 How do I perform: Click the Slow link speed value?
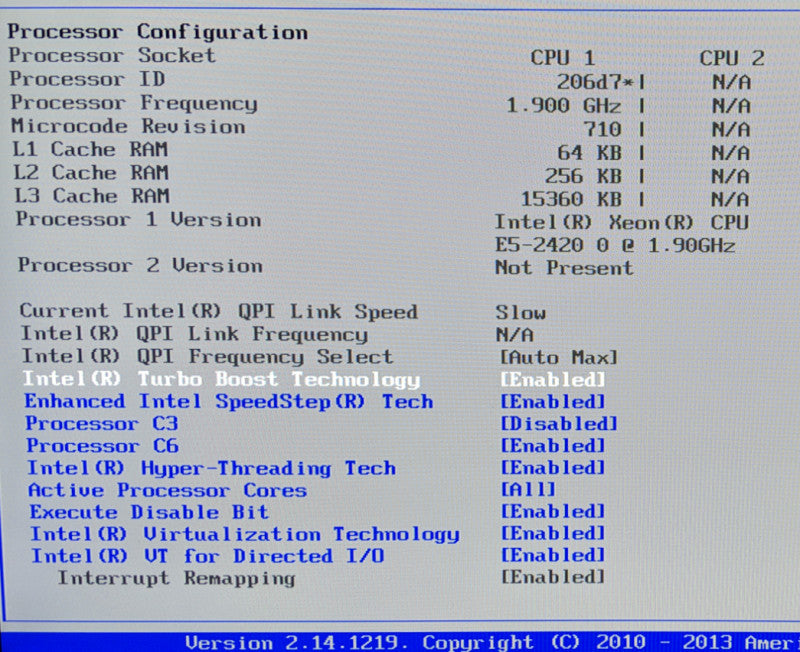pyautogui.click(x=521, y=313)
